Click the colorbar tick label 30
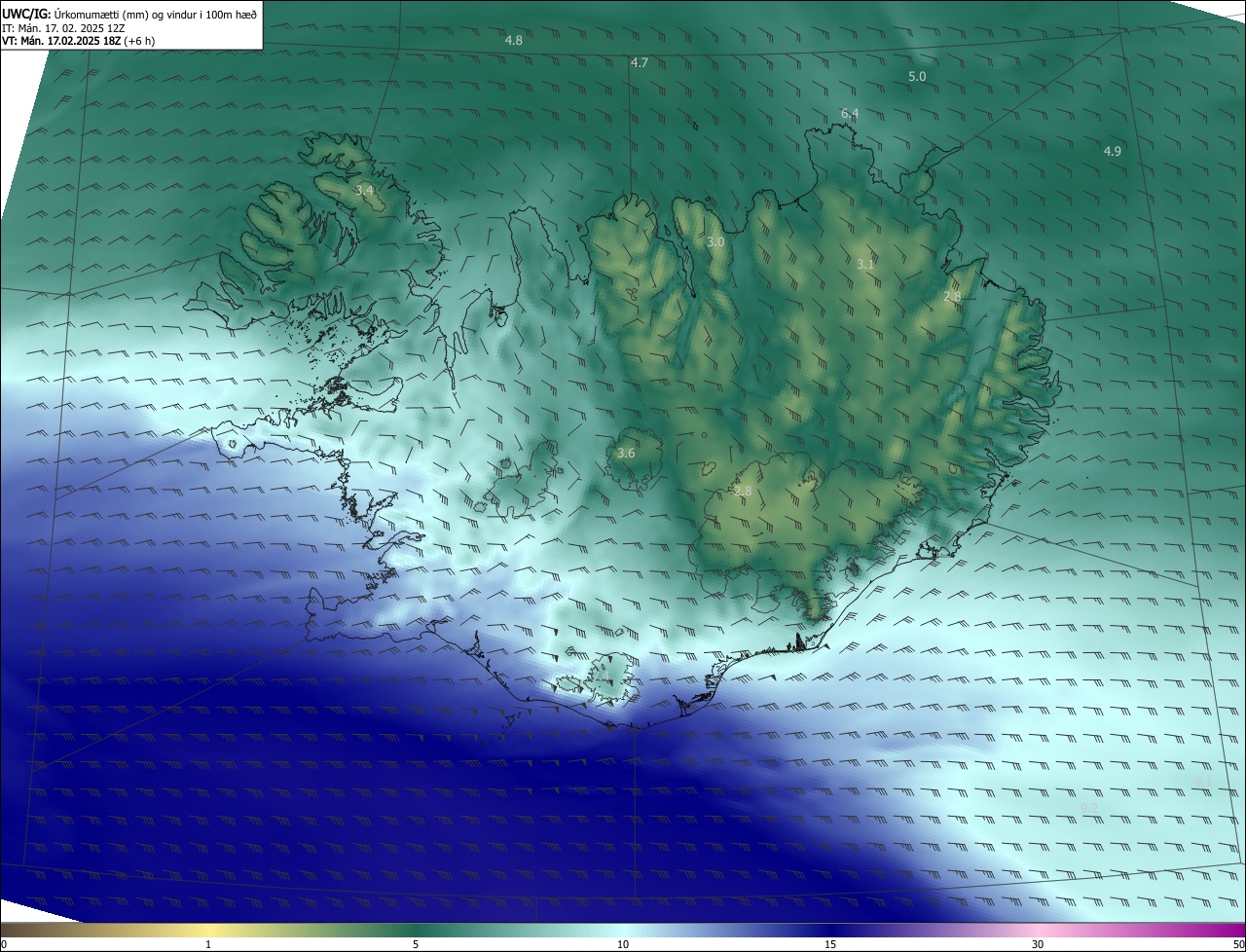1246x952 pixels. pyautogui.click(x=1038, y=944)
